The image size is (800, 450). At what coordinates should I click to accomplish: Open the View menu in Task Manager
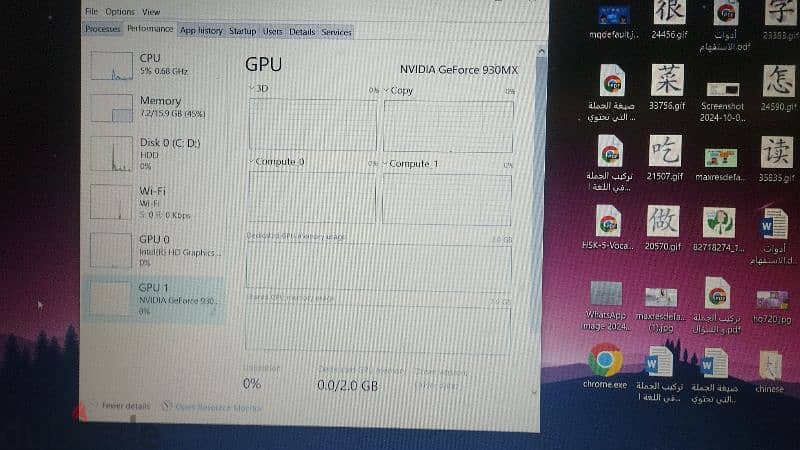pyautogui.click(x=151, y=12)
